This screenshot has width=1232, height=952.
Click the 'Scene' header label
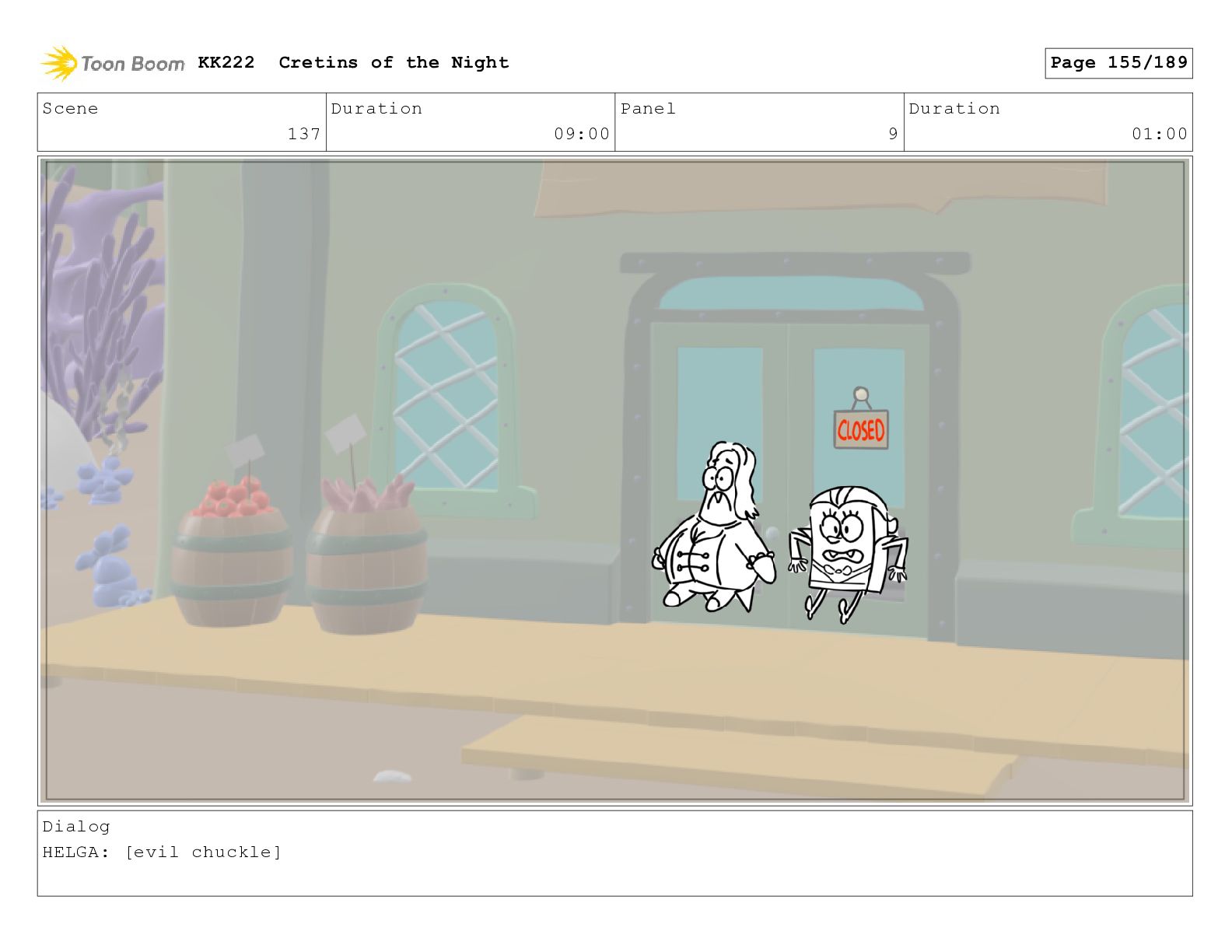(71, 109)
